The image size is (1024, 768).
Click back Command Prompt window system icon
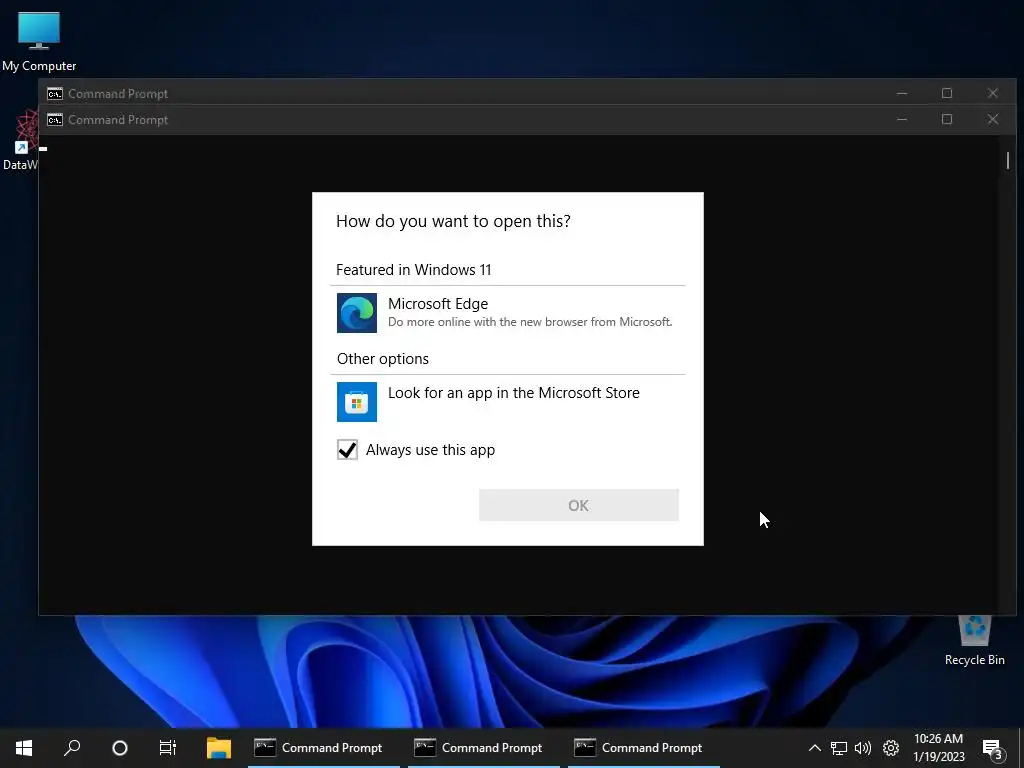[55, 93]
